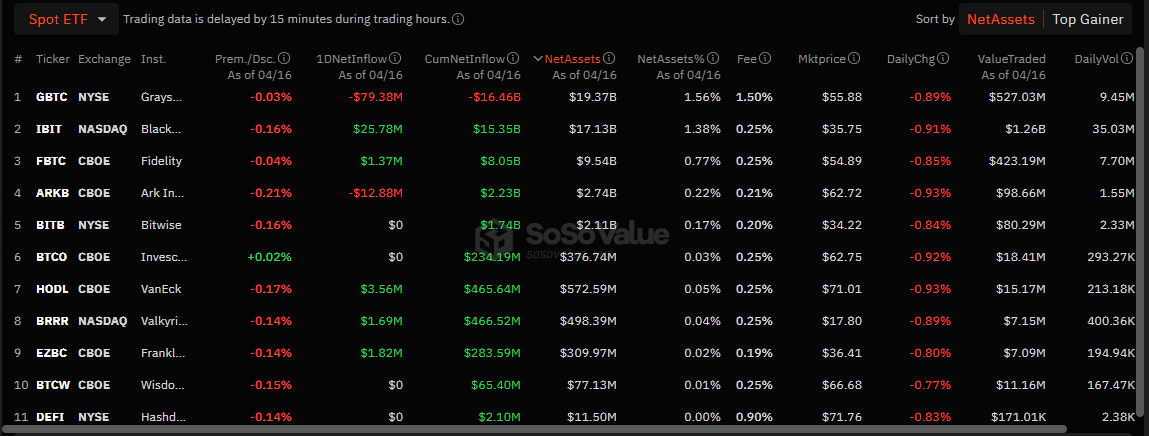Click the Ticker column header
1149x436 pixels.
point(53,59)
